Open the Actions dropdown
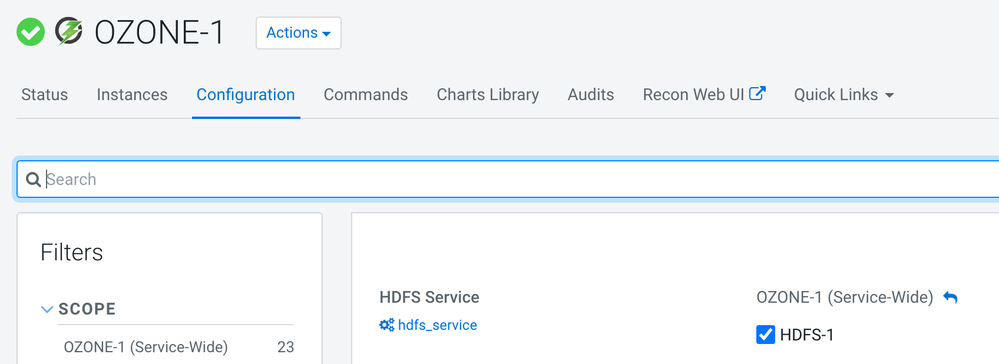This screenshot has height=364, width=999. click(298, 33)
